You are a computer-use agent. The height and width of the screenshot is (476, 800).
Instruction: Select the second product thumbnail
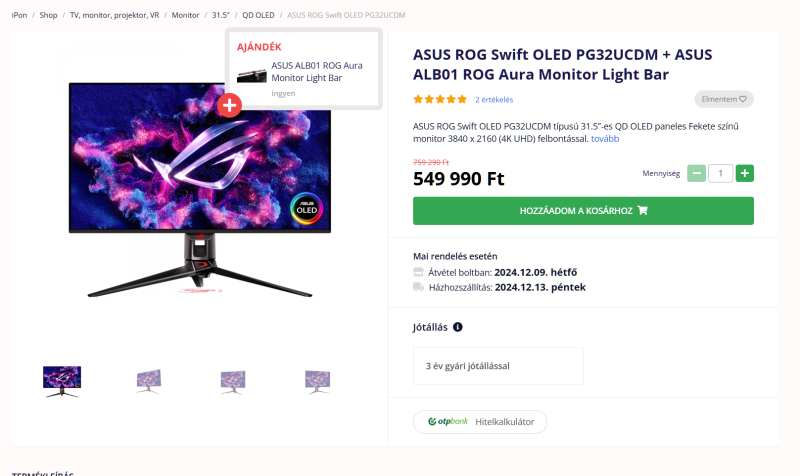(148, 380)
